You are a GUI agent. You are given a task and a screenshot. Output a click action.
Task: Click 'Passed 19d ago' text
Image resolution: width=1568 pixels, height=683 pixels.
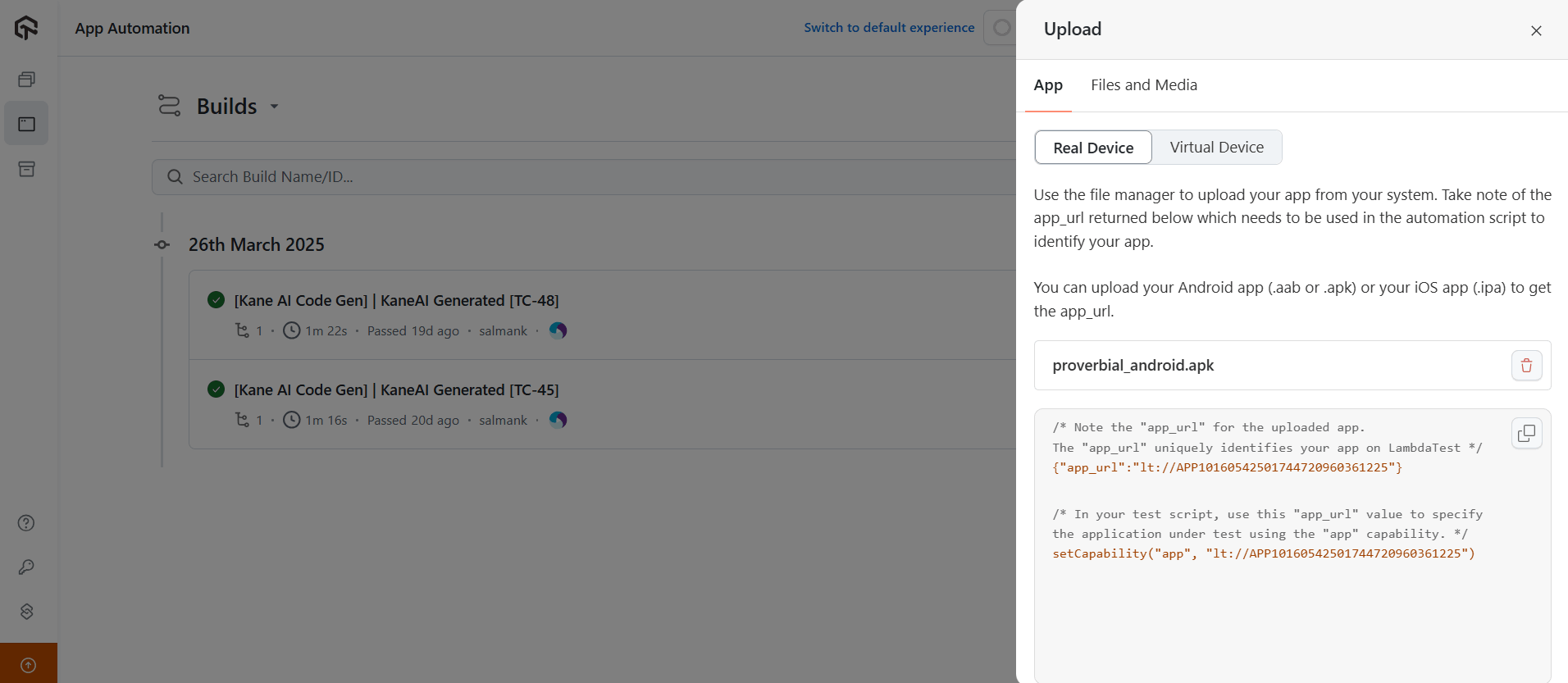[413, 331]
